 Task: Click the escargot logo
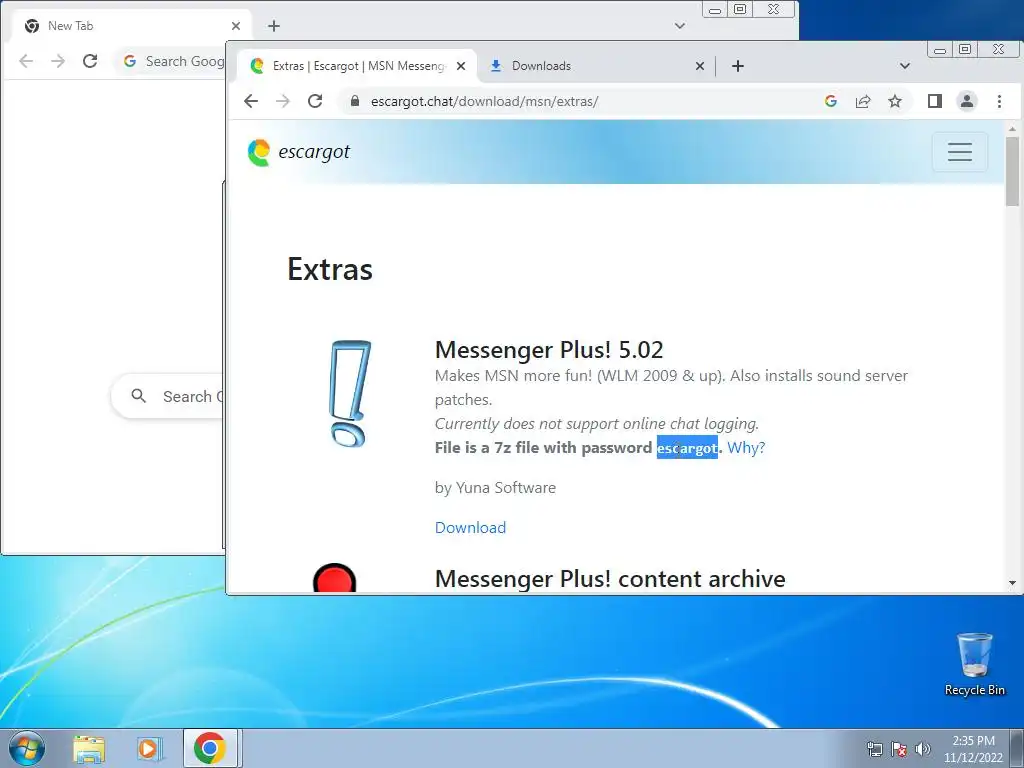click(x=299, y=152)
